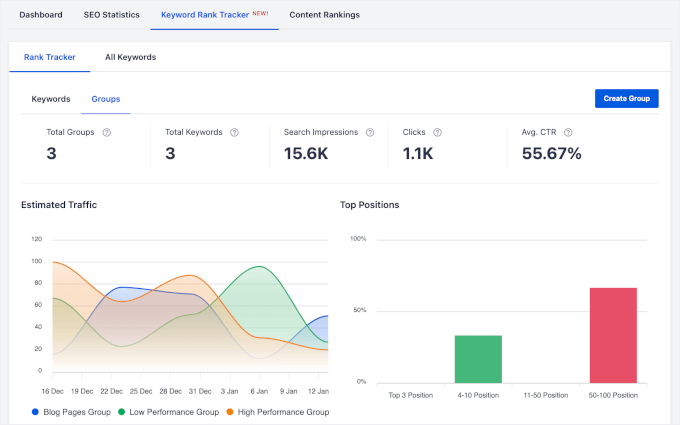Screen dimensions: 680x425
Task: Toggle Low Performance Group legend series
Action: 169,411
